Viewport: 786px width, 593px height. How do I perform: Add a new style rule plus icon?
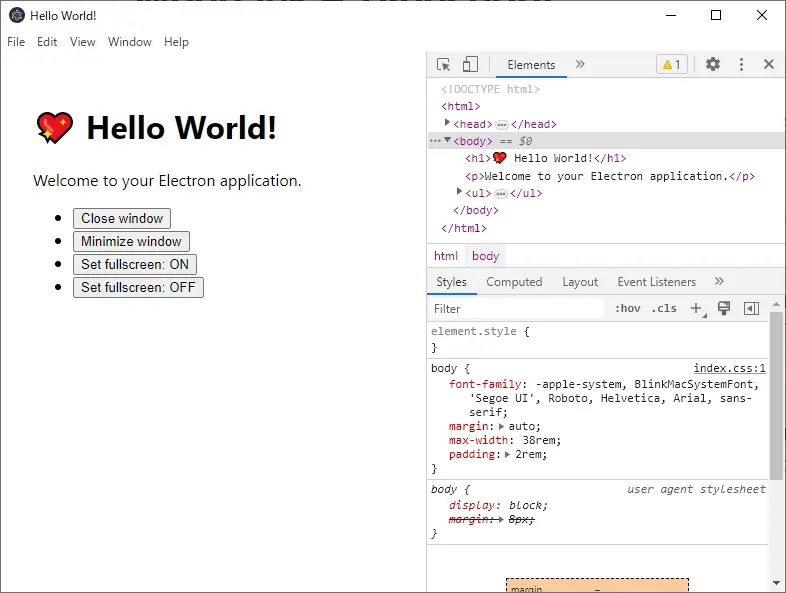pyautogui.click(x=697, y=308)
